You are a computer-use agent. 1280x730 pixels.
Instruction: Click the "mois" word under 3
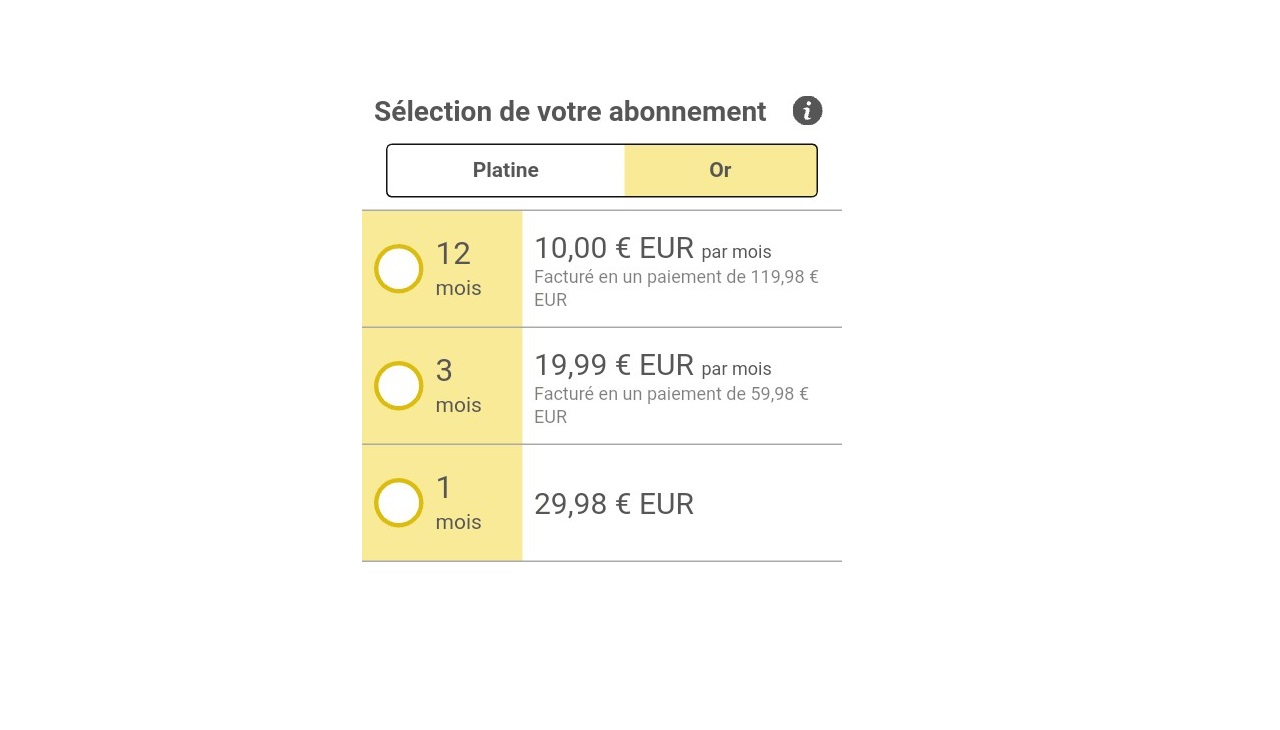[x=458, y=406]
